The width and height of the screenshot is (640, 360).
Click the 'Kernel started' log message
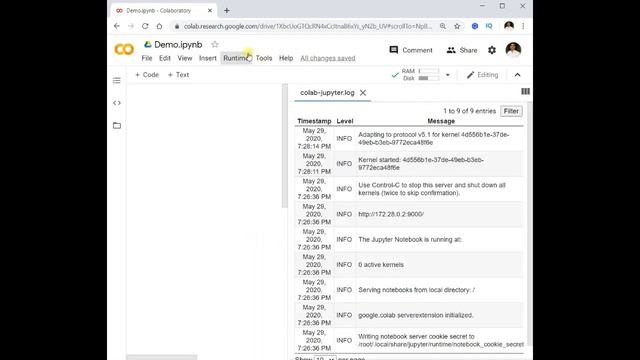[421, 164]
